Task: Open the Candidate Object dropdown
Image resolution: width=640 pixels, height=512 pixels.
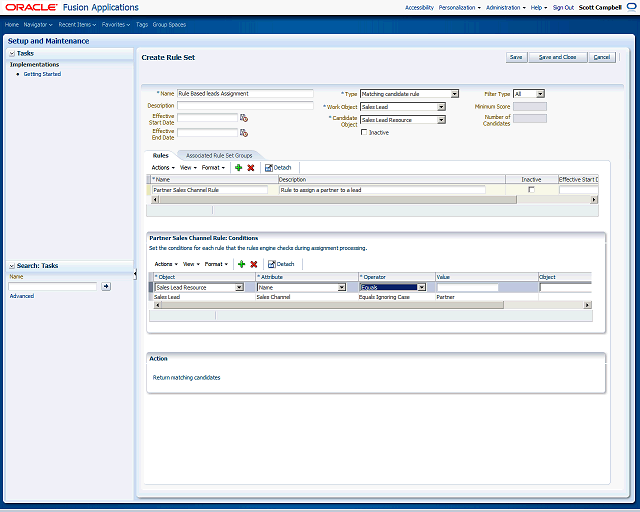Action: pyautogui.click(x=441, y=120)
